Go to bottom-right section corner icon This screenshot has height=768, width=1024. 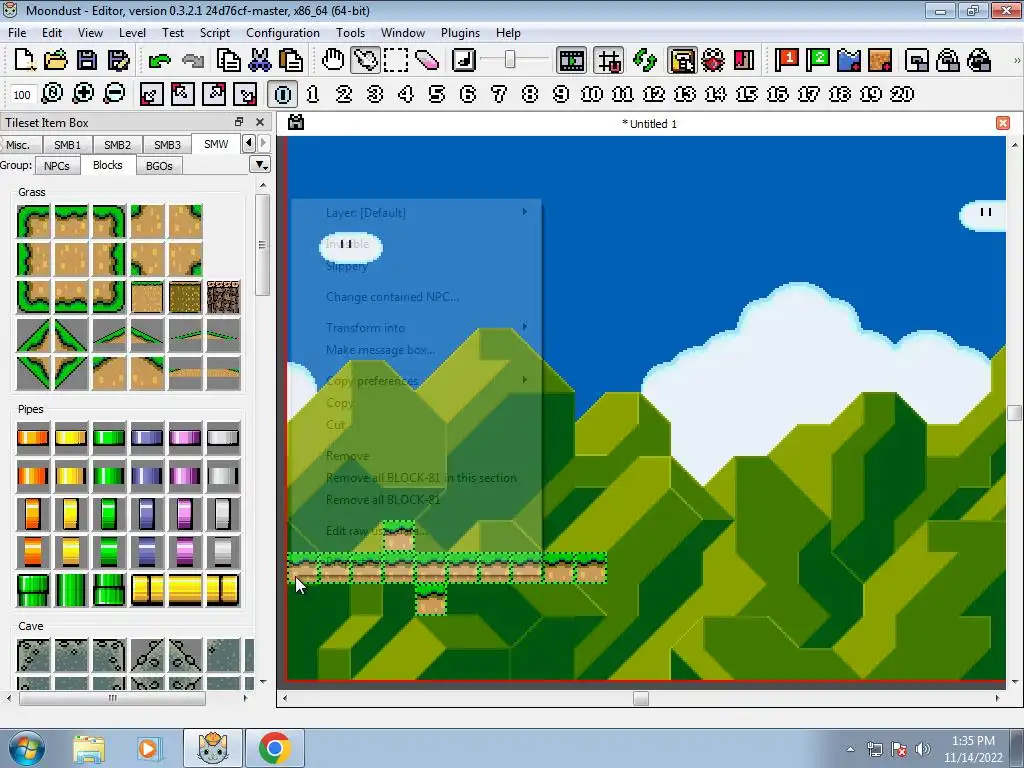point(245,94)
